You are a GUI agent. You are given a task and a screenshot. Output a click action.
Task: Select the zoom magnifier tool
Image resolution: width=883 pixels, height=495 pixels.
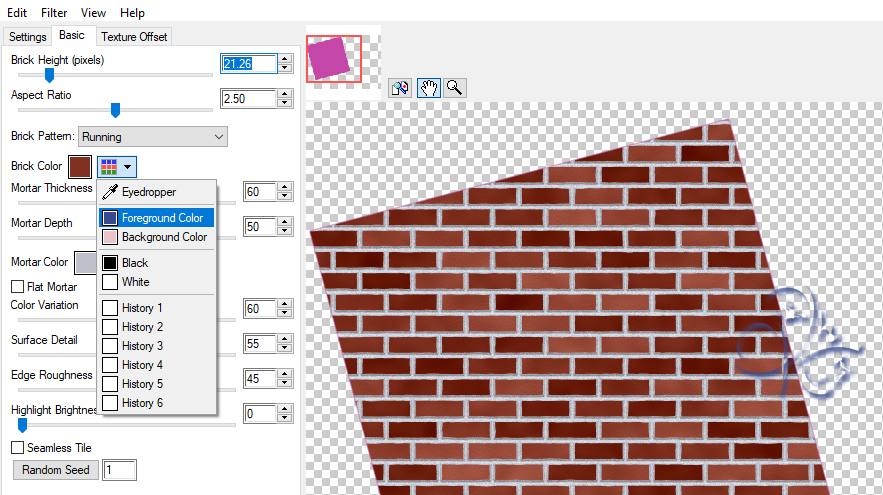point(454,88)
